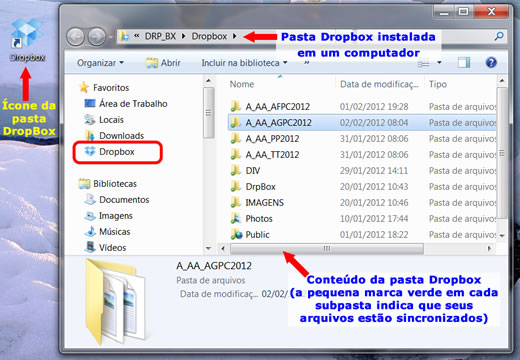520x360 pixels.
Task: Expand the Incluir na biblioteca dropdown
Action: [x=244, y=63]
